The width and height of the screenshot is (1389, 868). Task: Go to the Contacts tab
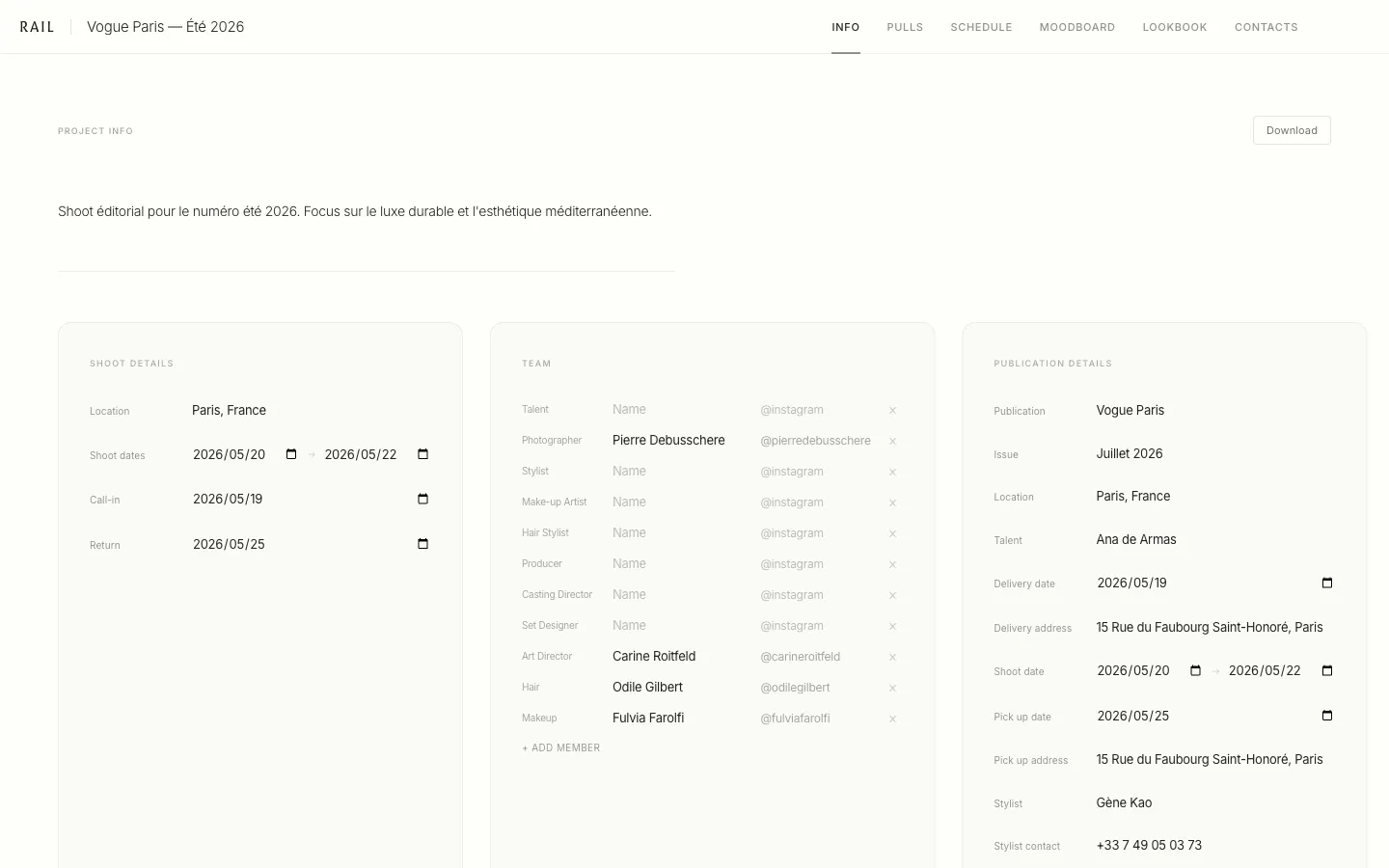click(1266, 27)
